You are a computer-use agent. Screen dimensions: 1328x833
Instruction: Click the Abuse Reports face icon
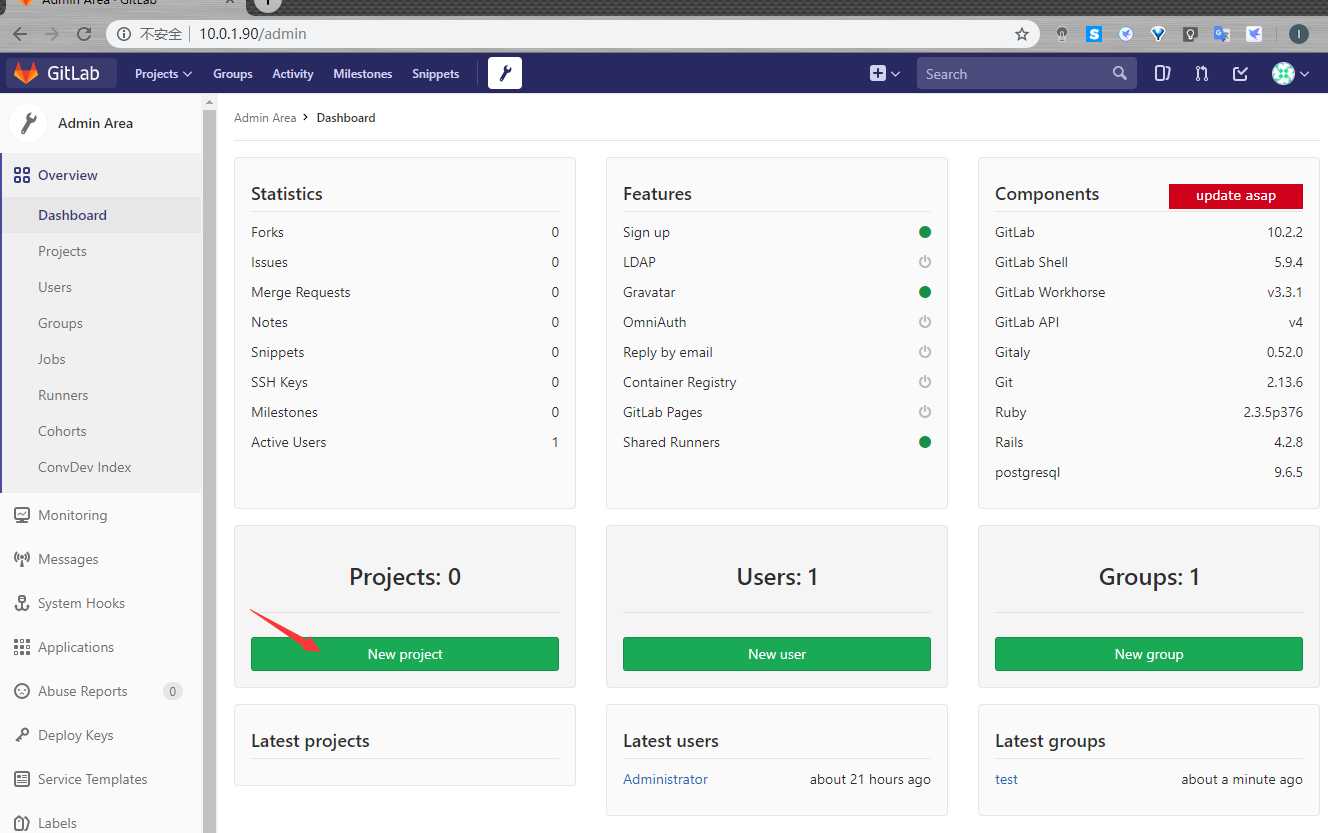pos(22,691)
